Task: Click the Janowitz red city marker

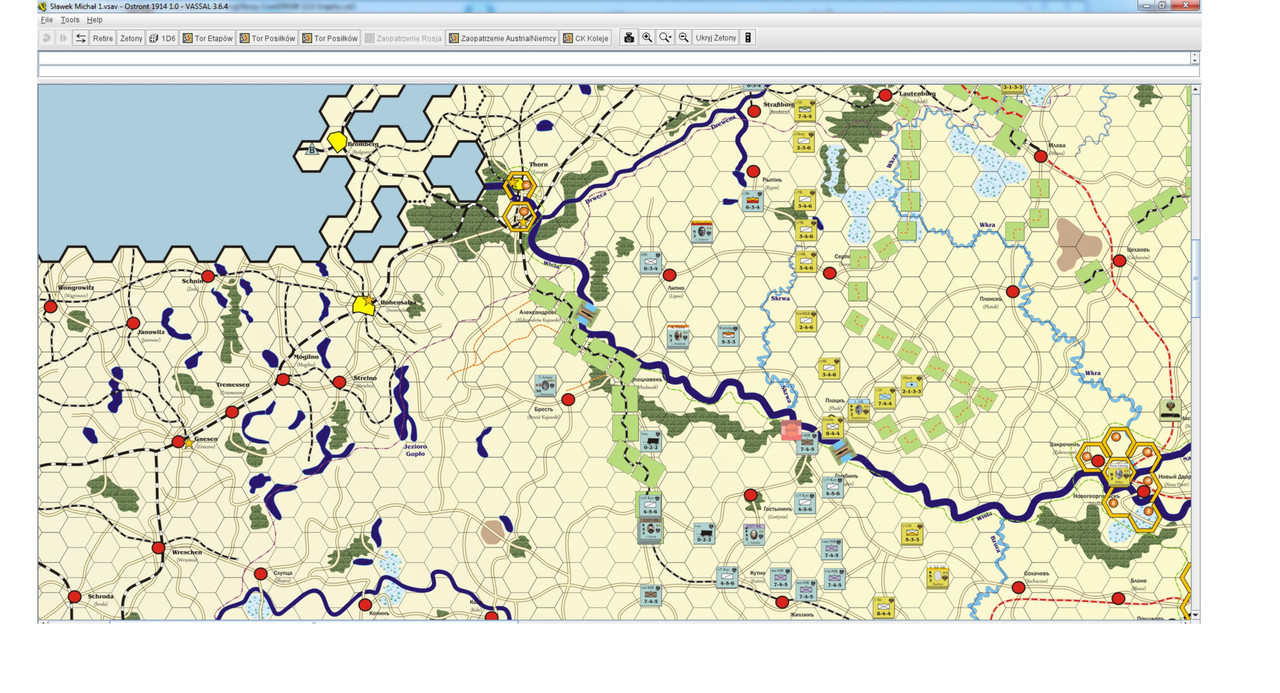Action: [x=133, y=323]
